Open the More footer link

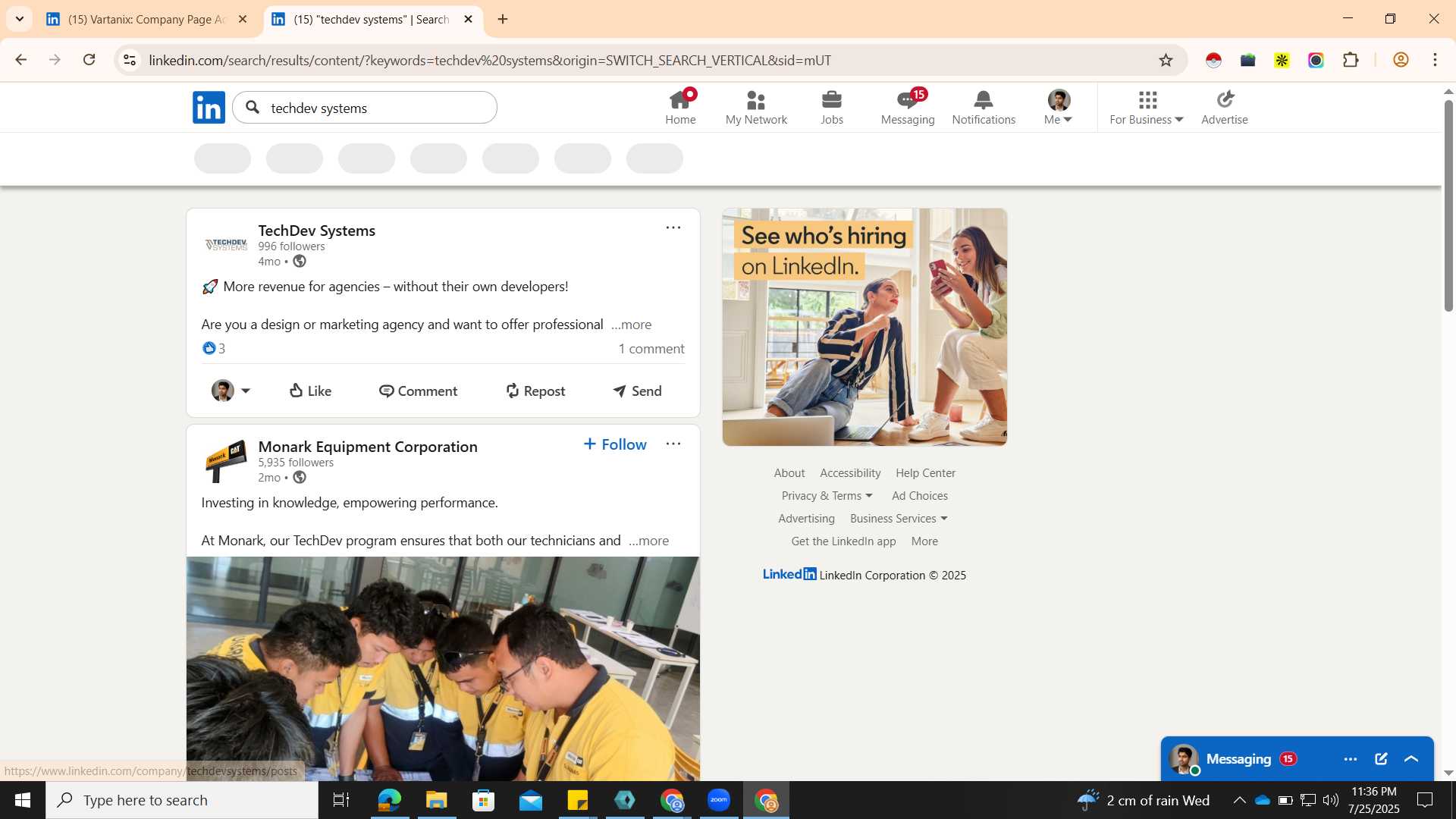click(x=924, y=541)
